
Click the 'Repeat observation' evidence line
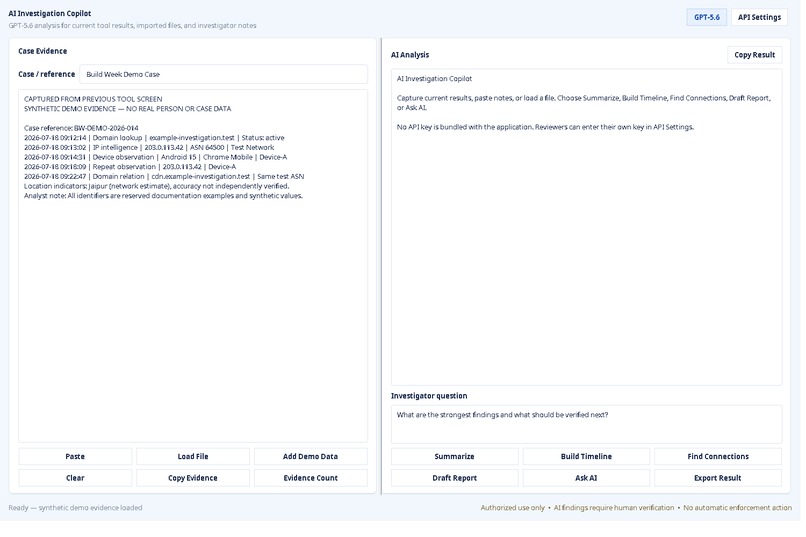[x=130, y=167]
